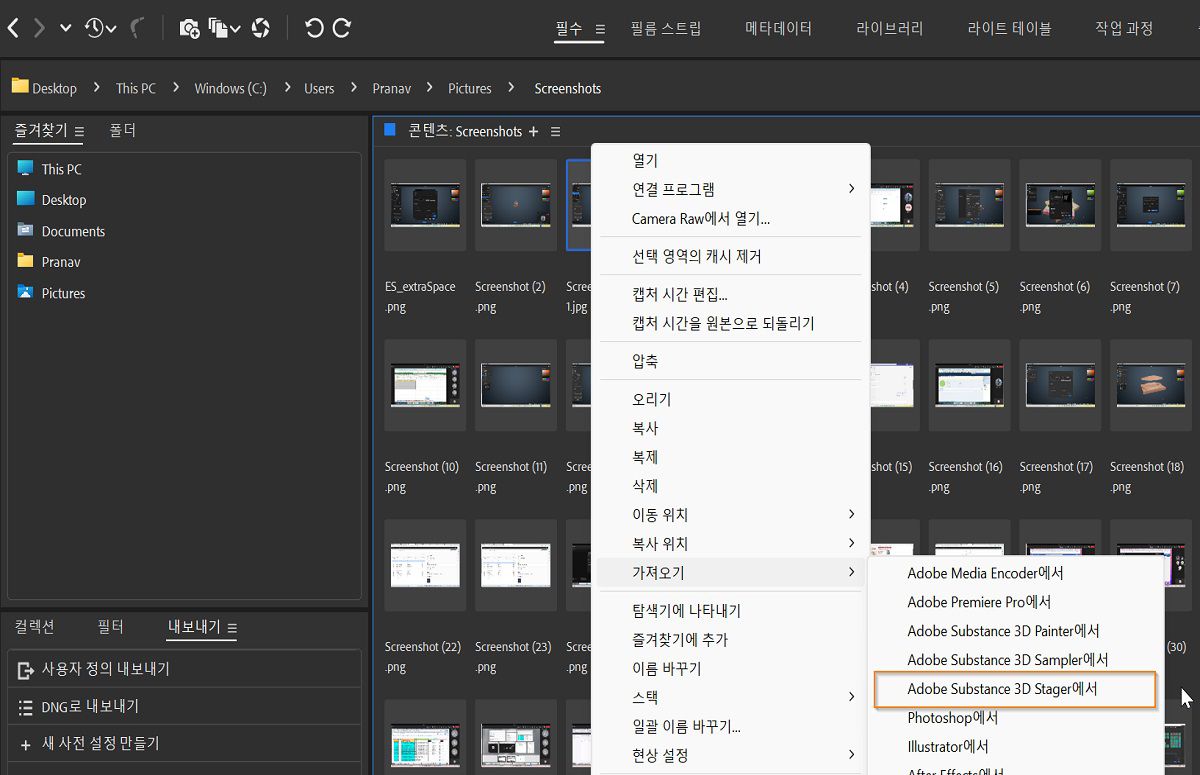1200x775 pixels.
Task: Click This PC breadcrumb in path bar
Action: 136,88
